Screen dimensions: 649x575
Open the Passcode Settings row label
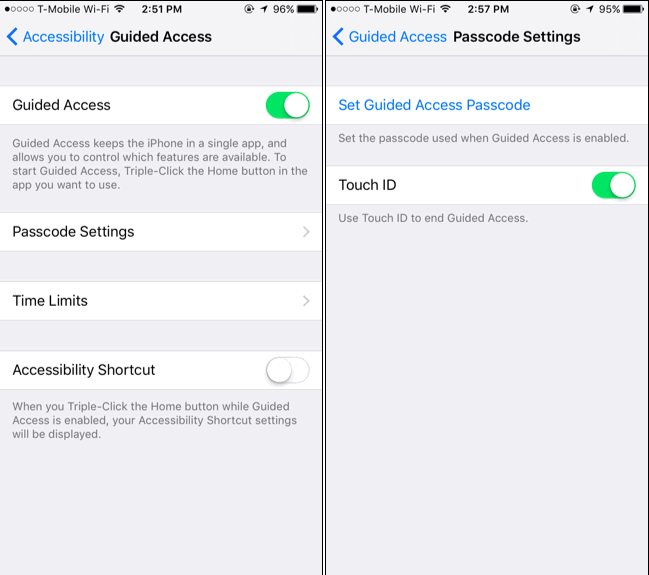click(x=73, y=232)
